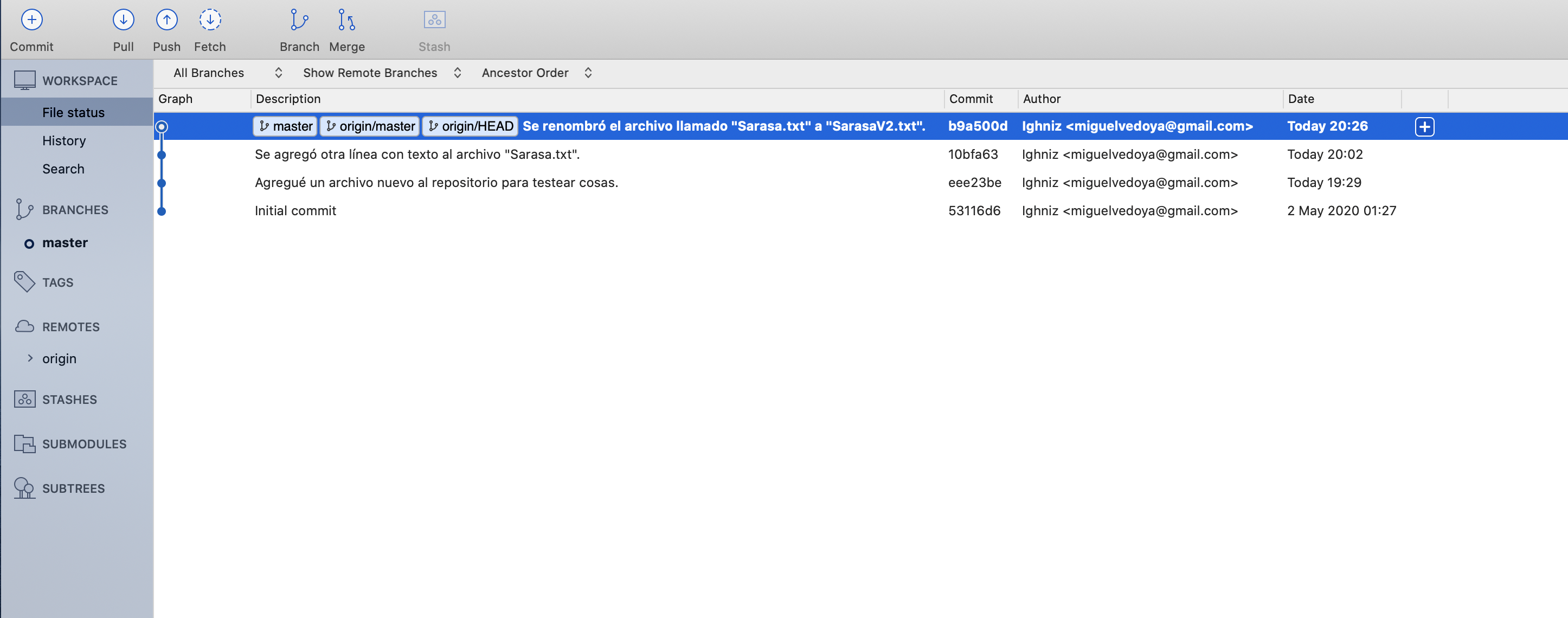Click the Pull toolbar icon
Screen dimensions: 1568x618
[123, 20]
